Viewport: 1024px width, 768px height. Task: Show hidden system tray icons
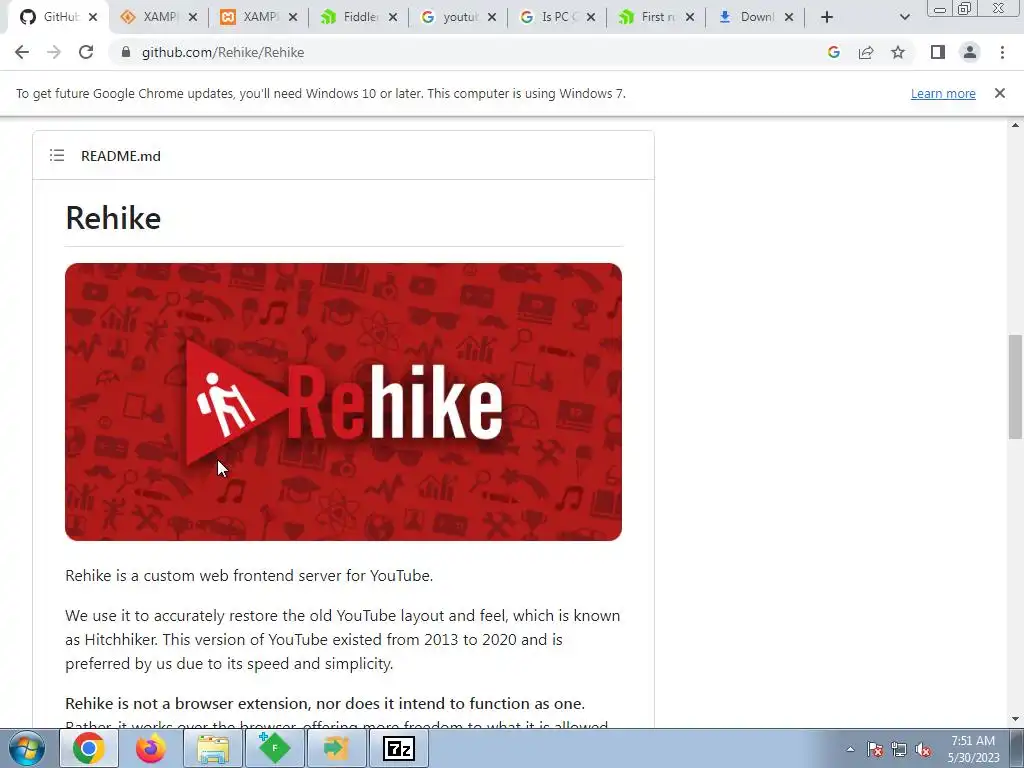850,749
